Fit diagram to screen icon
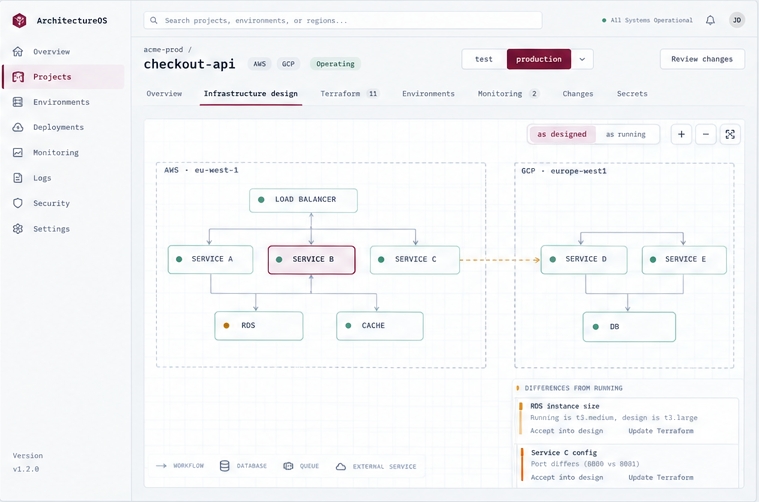Viewport: 759px width, 502px height. click(x=730, y=134)
